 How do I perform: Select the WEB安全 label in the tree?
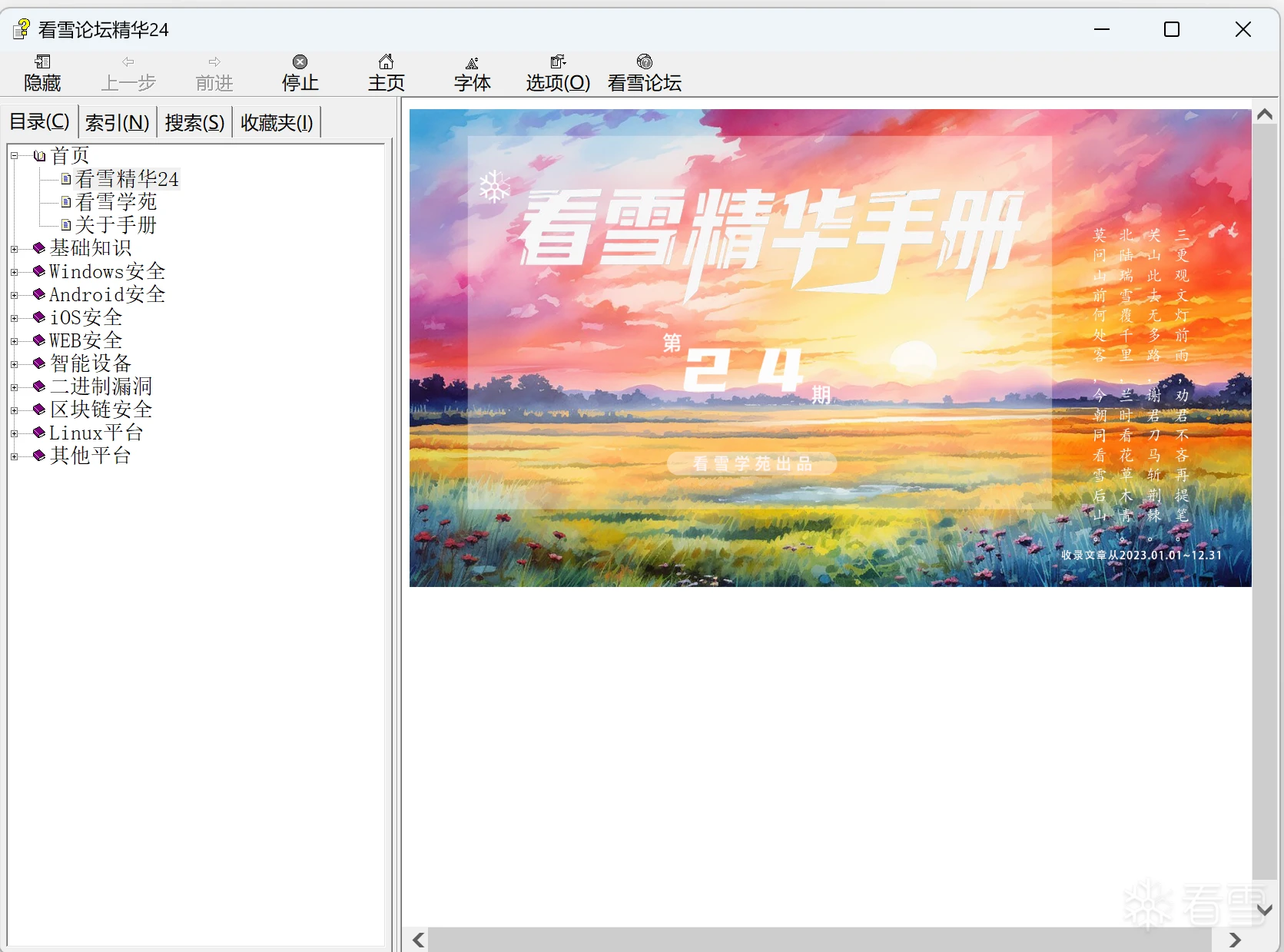(86, 340)
